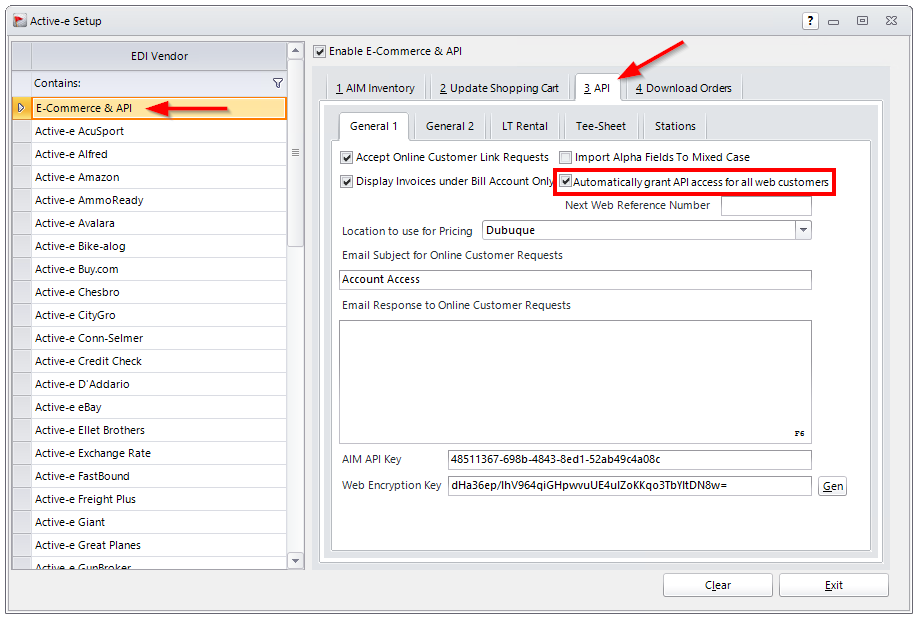Open the 2 Update Shopping Cart tab

click(499, 88)
